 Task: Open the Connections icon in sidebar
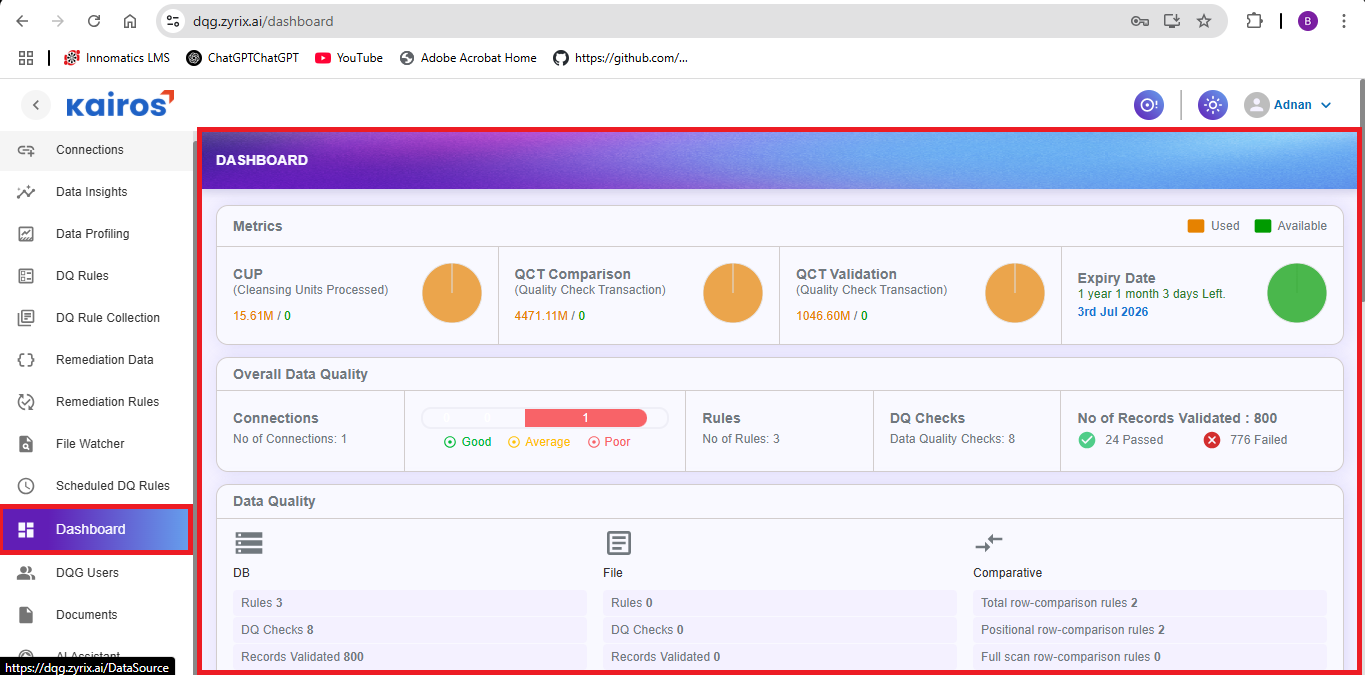point(26,150)
